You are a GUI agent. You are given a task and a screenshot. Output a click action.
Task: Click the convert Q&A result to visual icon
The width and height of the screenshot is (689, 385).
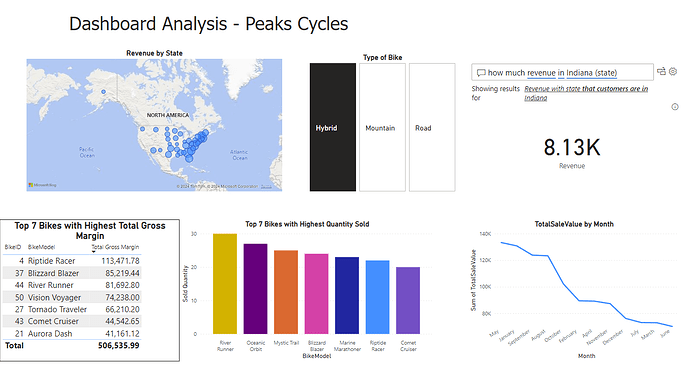(x=661, y=71)
